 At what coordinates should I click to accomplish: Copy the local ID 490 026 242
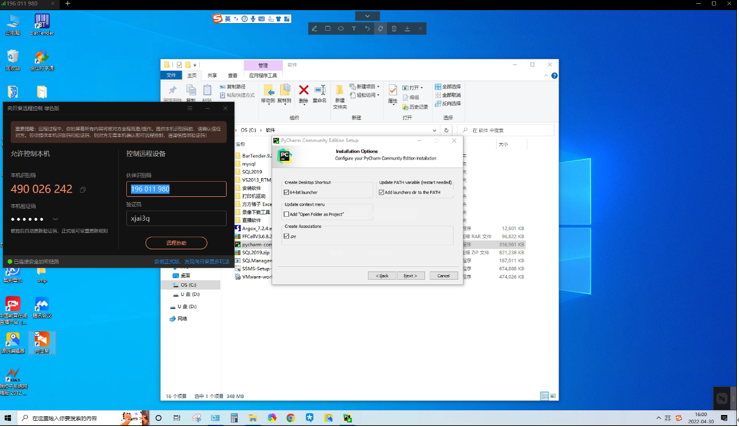click(83, 189)
